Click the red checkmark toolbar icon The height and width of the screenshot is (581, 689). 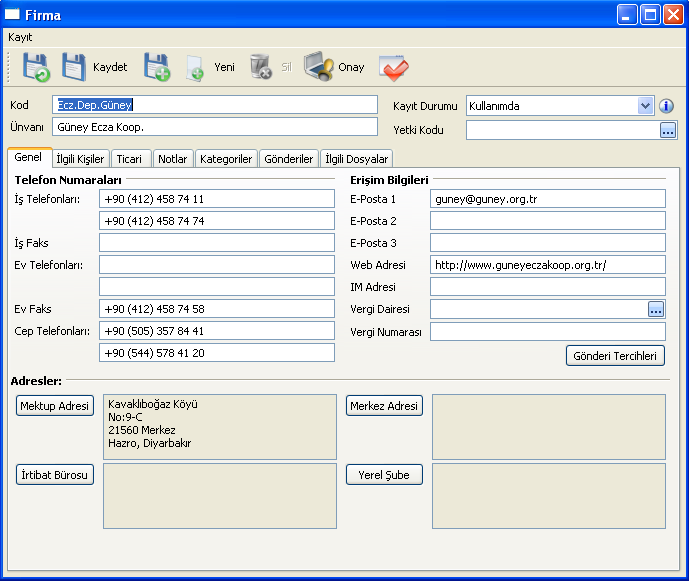(394, 68)
